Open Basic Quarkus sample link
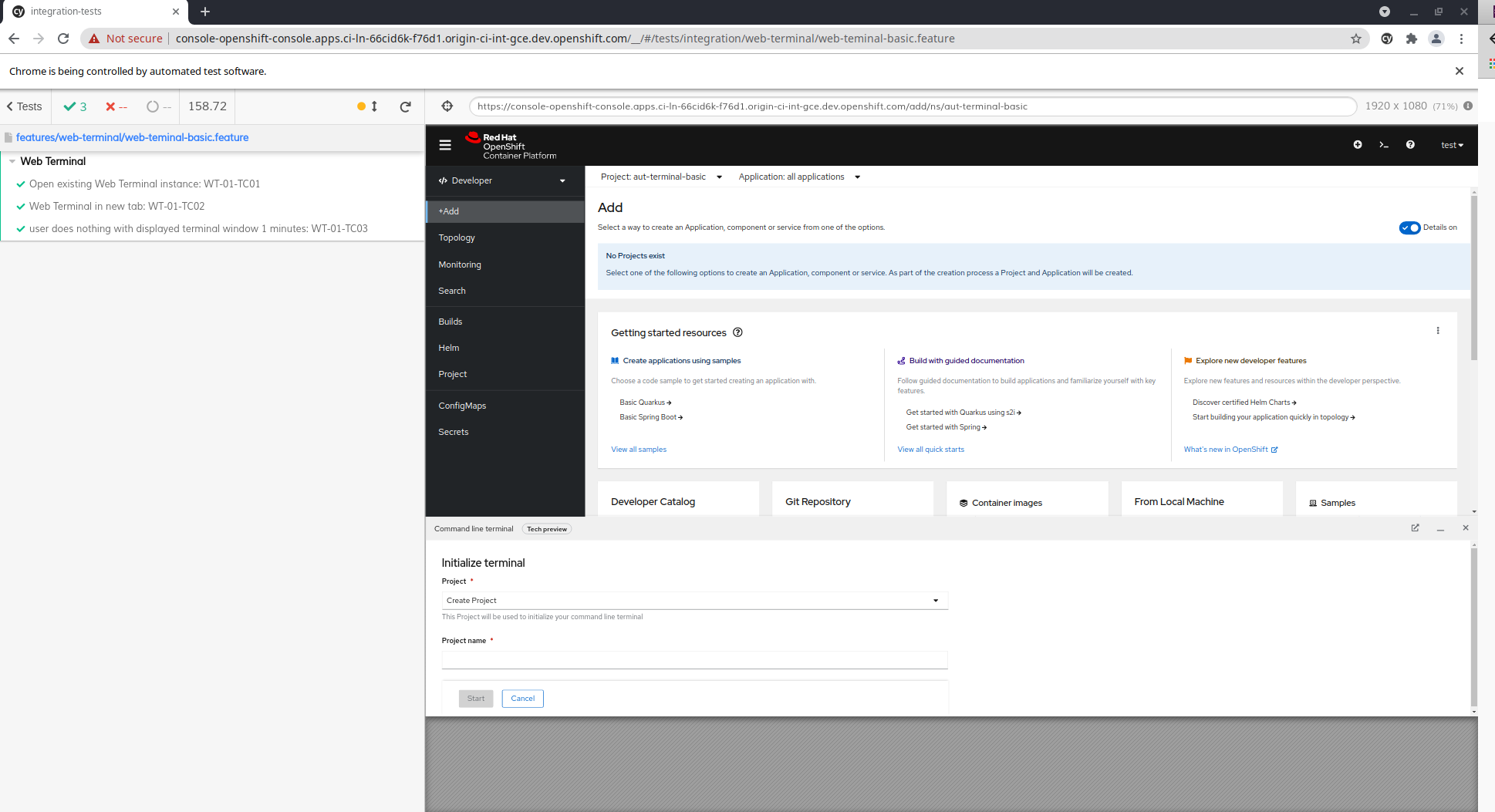Image resolution: width=1495 pixels, height=812 pixels. [x=645, y=403]
